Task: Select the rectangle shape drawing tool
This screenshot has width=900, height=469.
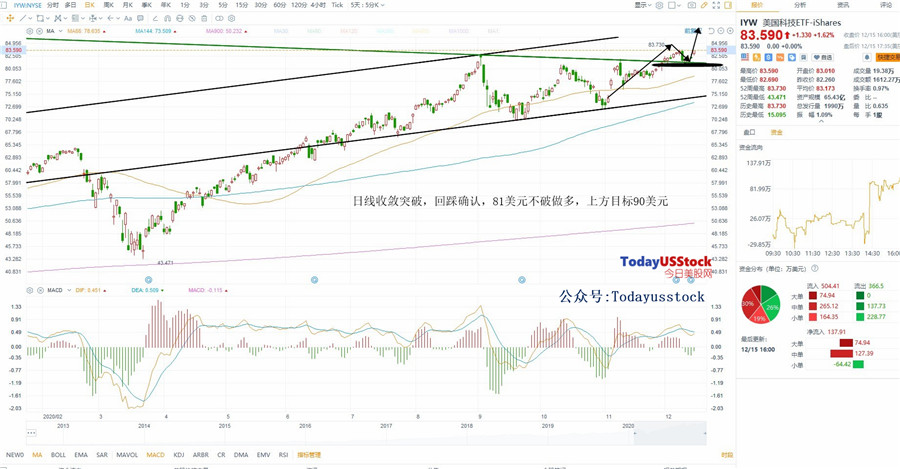Action: coord(40,18)
